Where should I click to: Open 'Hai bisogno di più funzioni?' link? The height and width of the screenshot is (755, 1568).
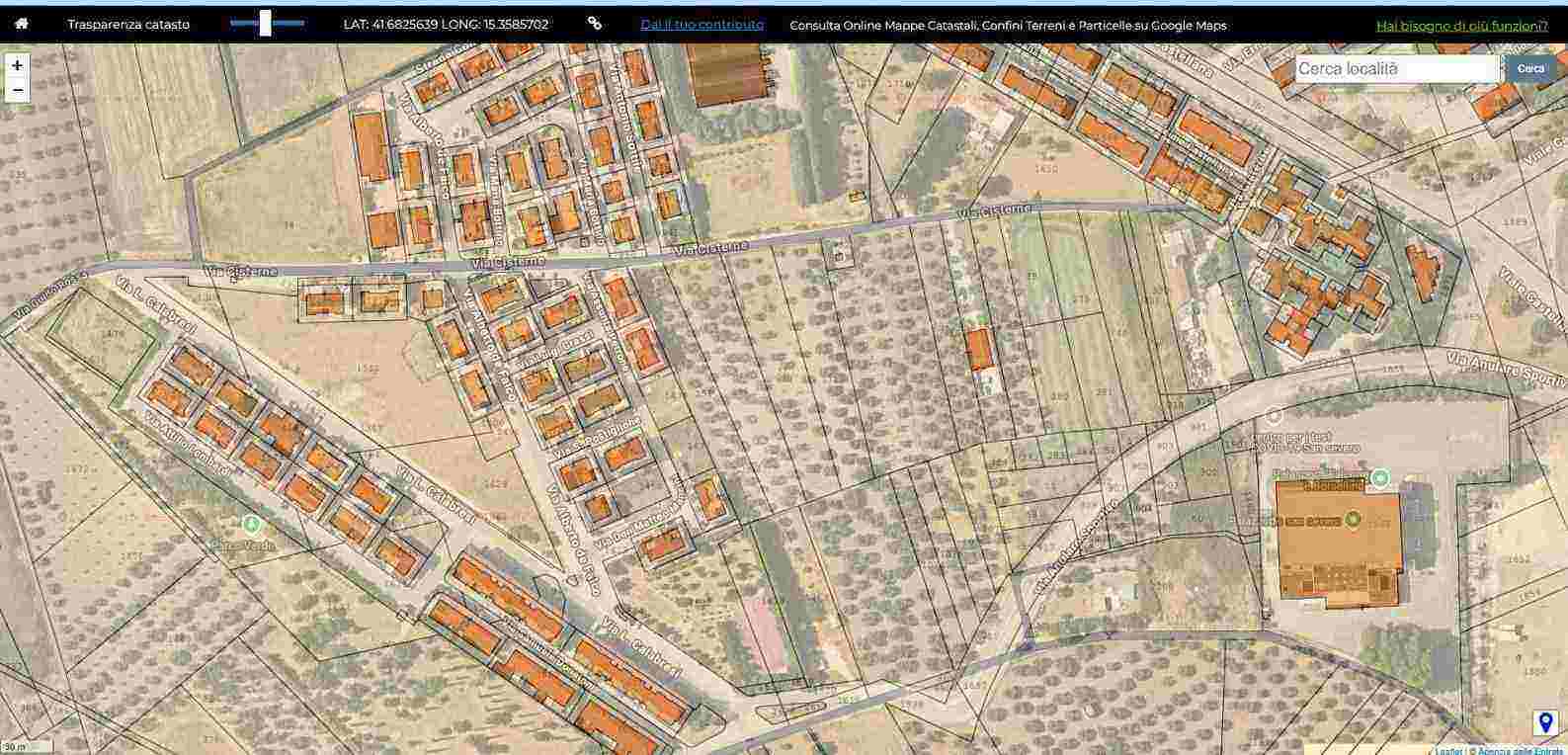(x=1461, y=26)
